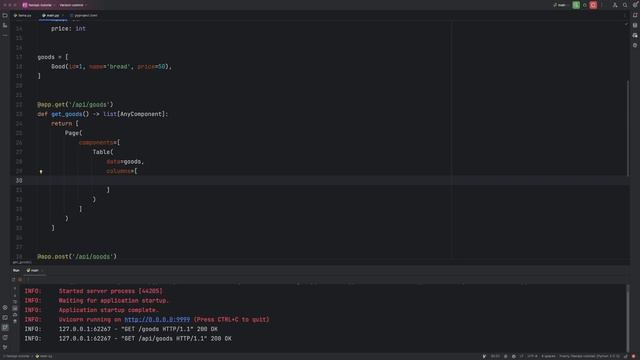Screen dimensions: 640x360
Task: Click the Python interpreter widget in status bar
Action: click(x=589, y=356)
